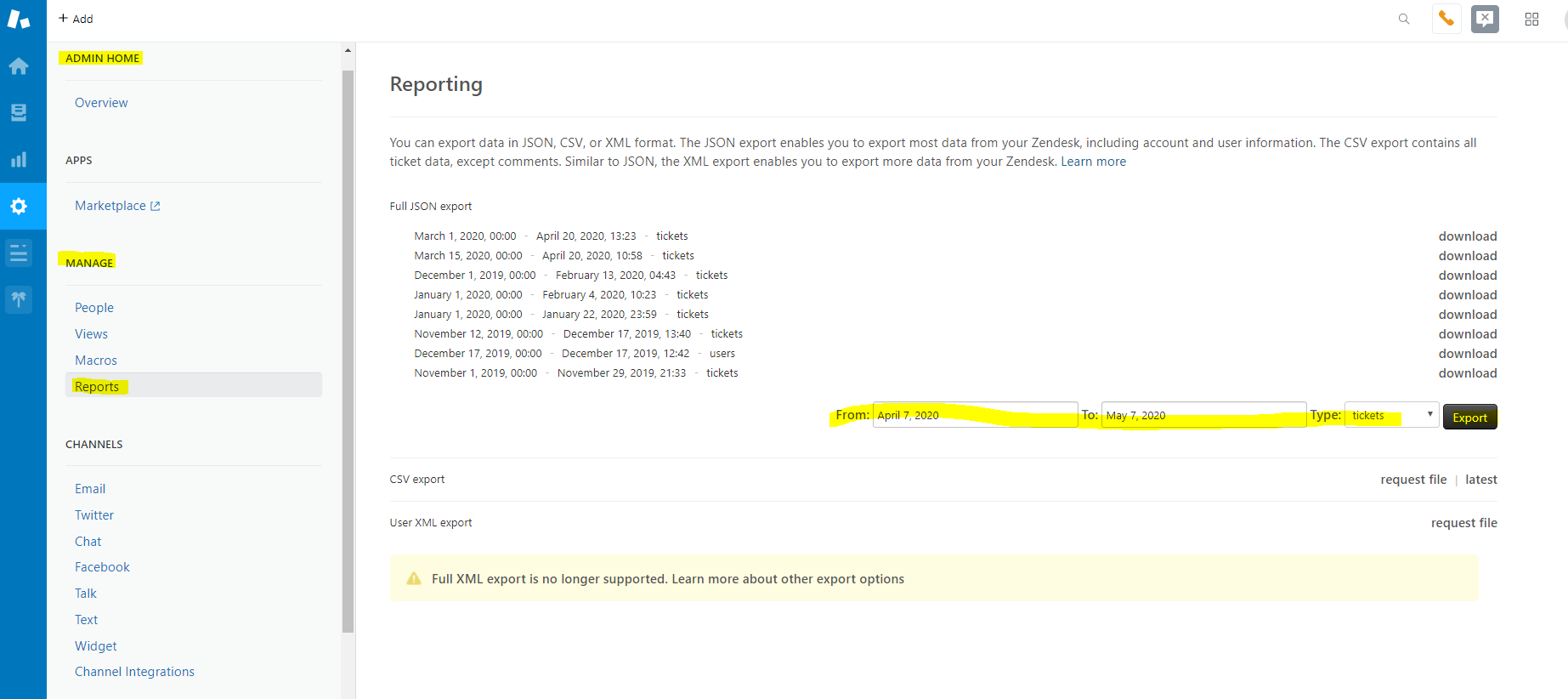Click the + Add button
The height and width of the screenshot is (699, 1568).
[76, 19]
